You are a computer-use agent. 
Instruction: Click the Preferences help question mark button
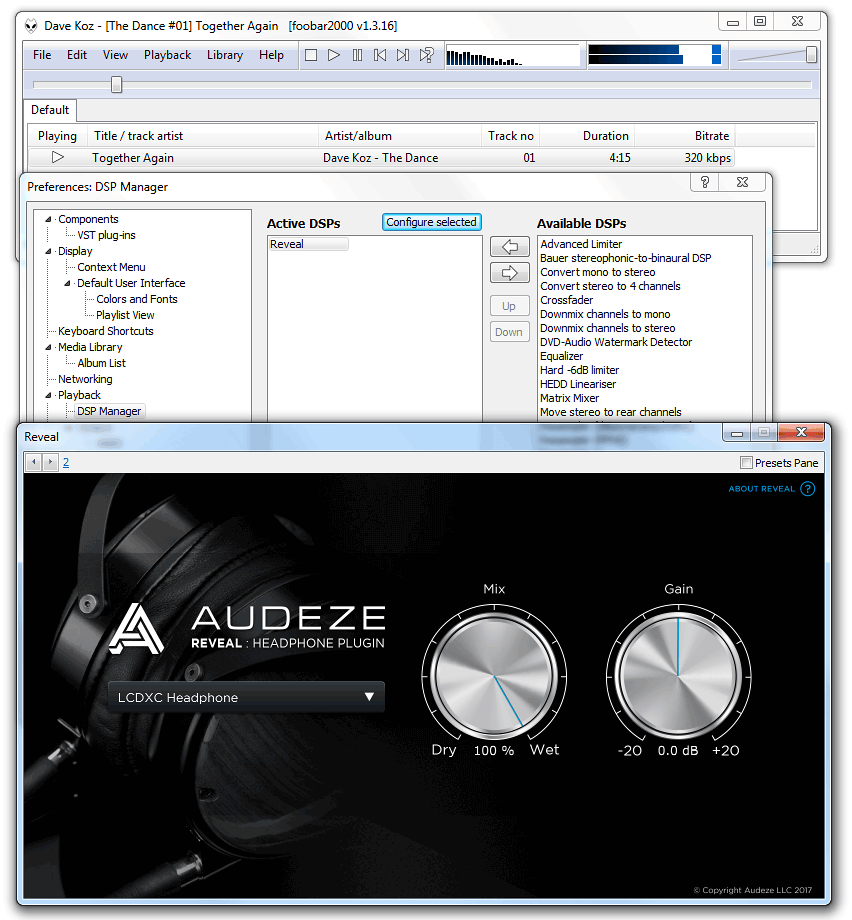coord(705,182)
